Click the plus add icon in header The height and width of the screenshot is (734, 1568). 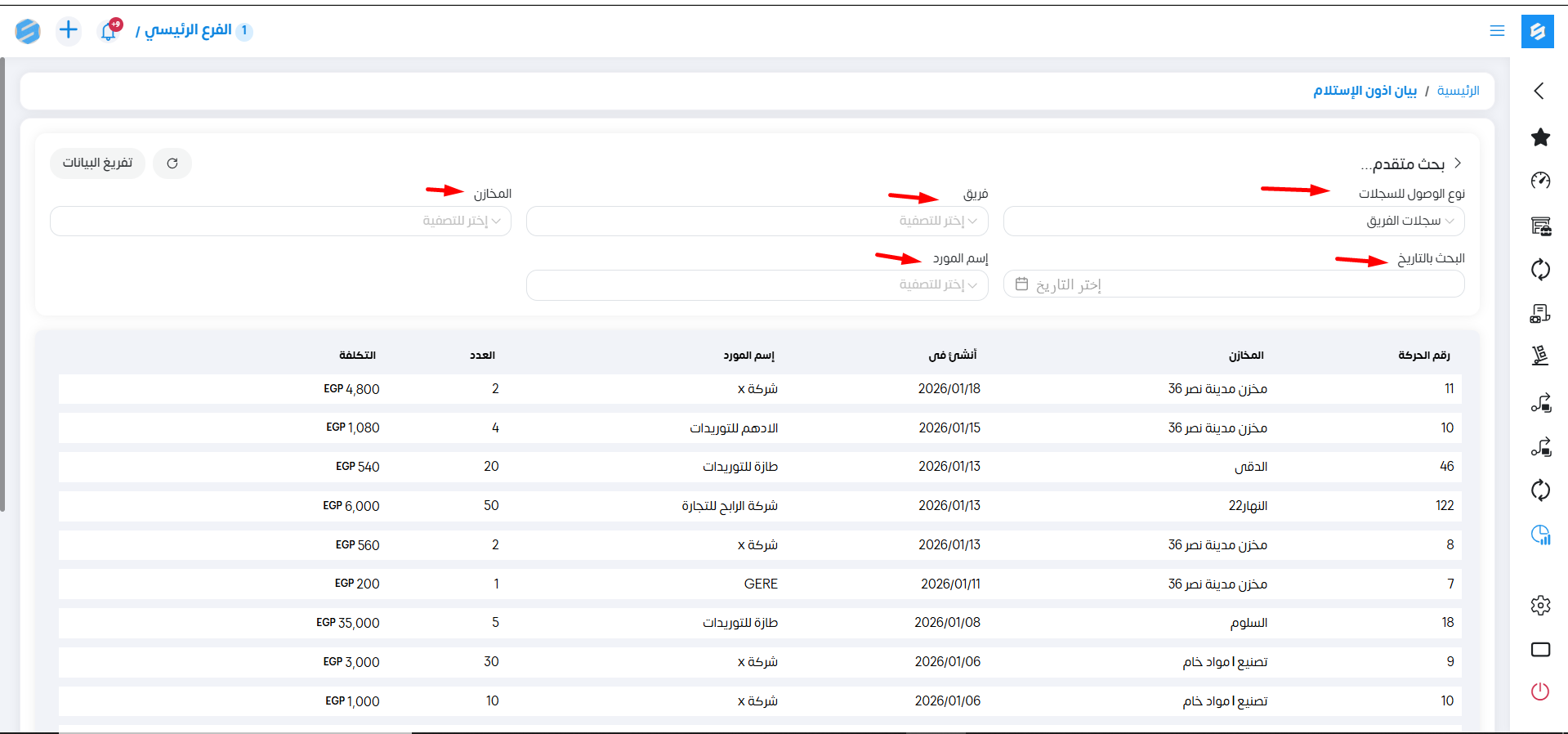point(69,30)
